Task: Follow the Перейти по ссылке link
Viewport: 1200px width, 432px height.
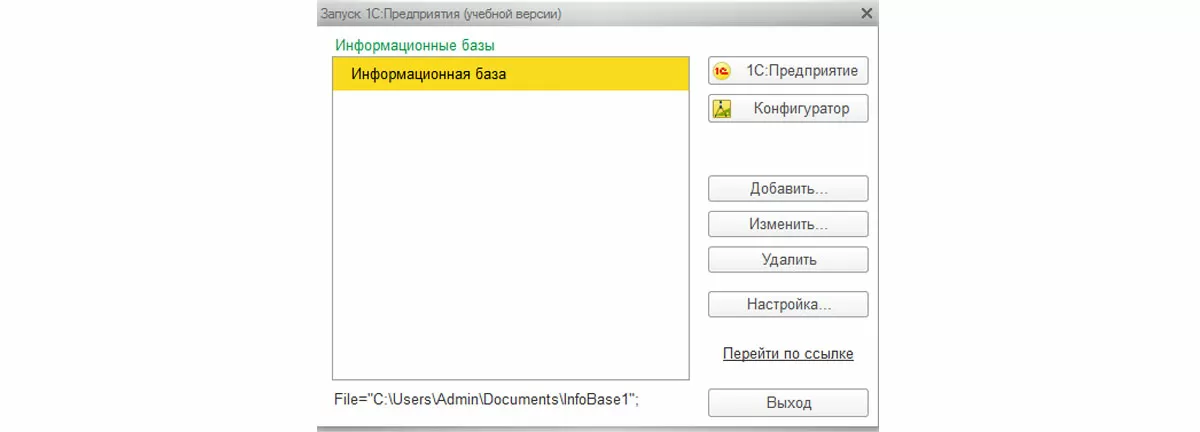Action: [x=788, y=354]
